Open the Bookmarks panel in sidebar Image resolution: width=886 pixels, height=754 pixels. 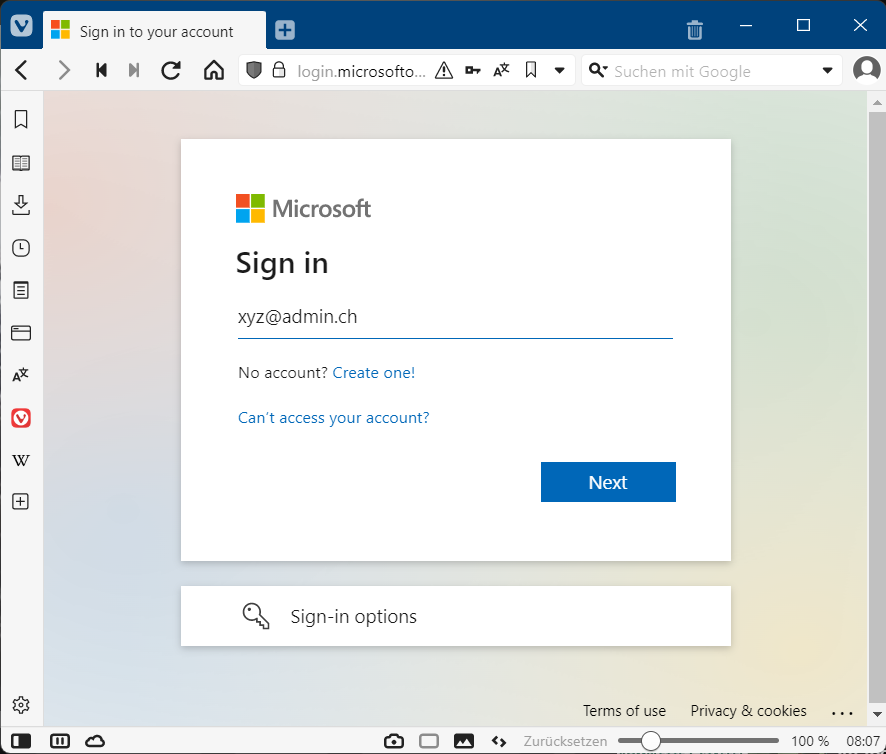[x=20, y=120]
